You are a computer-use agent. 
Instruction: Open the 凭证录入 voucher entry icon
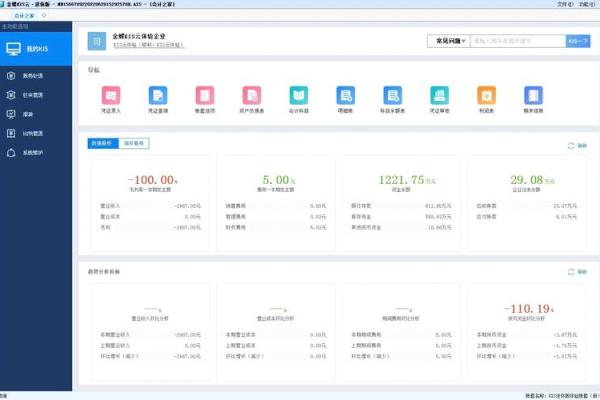point(111,95)
